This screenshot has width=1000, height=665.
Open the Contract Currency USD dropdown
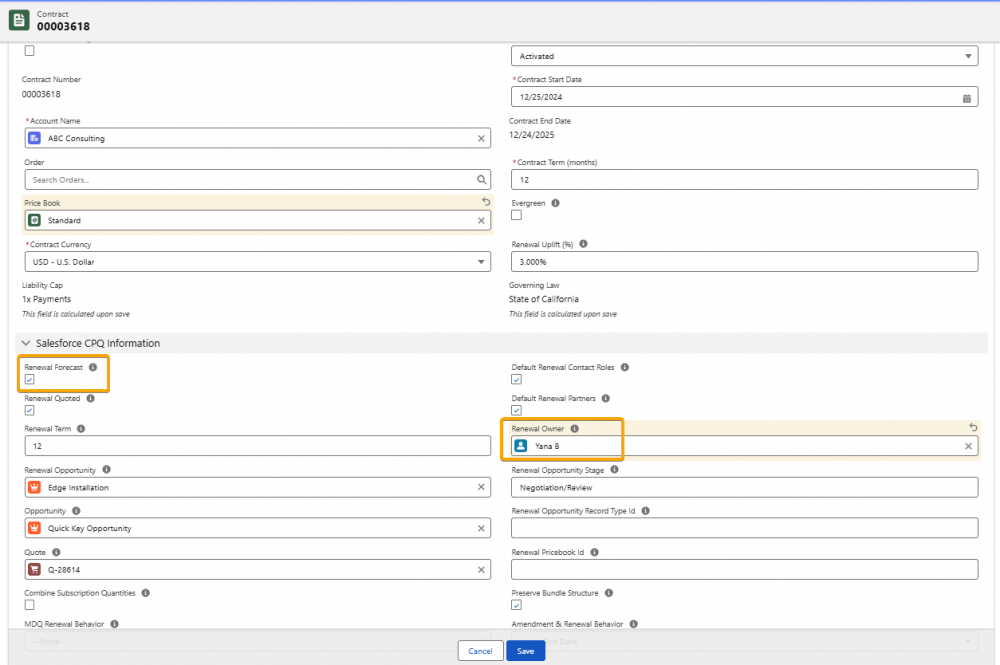[x=258, y=262]
